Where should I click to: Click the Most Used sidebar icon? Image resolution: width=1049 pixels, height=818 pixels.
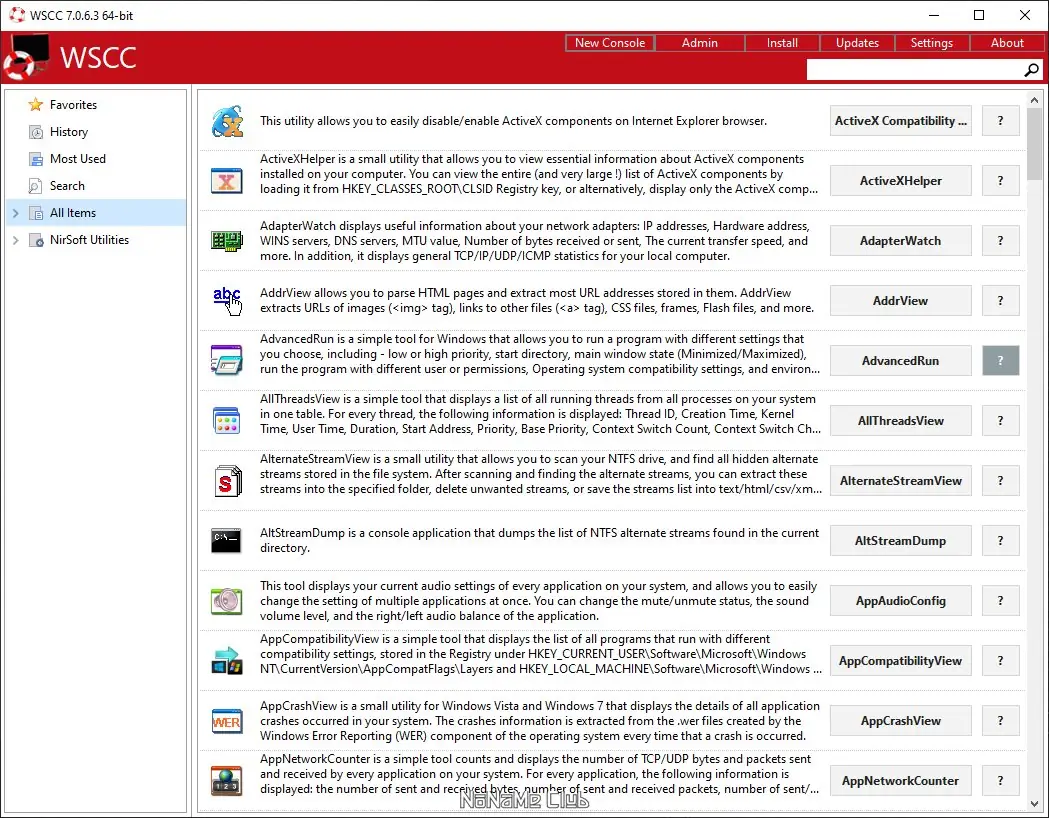click(35, 159)
